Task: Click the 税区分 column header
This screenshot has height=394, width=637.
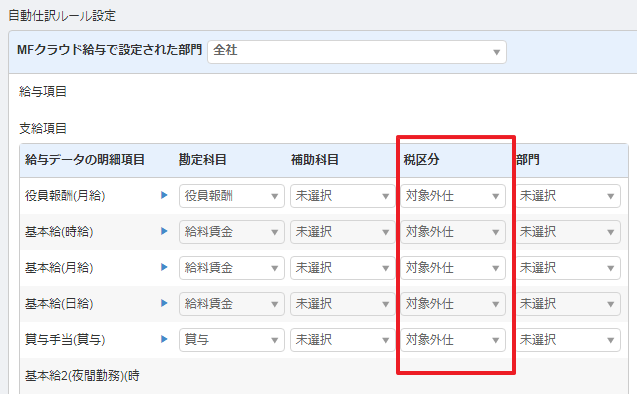Action: pos(421,160)
